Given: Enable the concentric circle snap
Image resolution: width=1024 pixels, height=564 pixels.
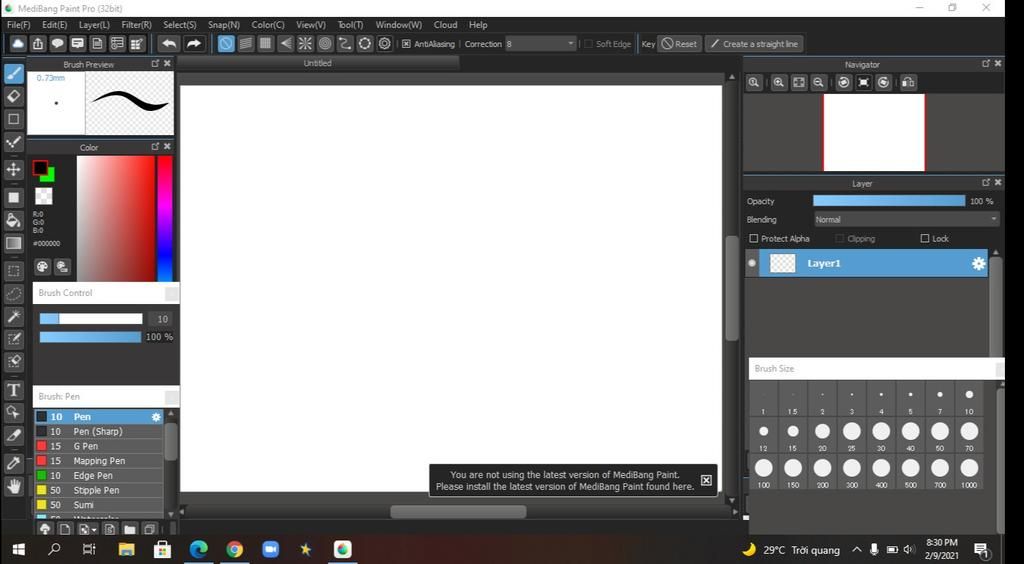Looking at the screenshot, I should coord(325,44).
